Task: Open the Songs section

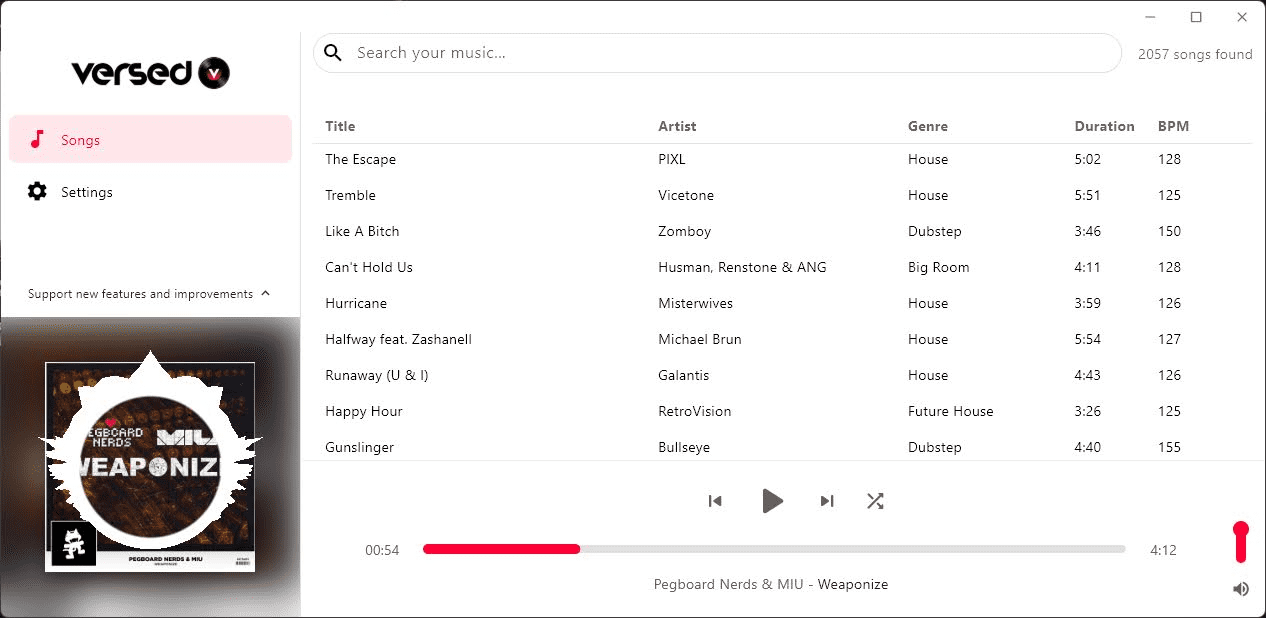Action: pos(150,140)
